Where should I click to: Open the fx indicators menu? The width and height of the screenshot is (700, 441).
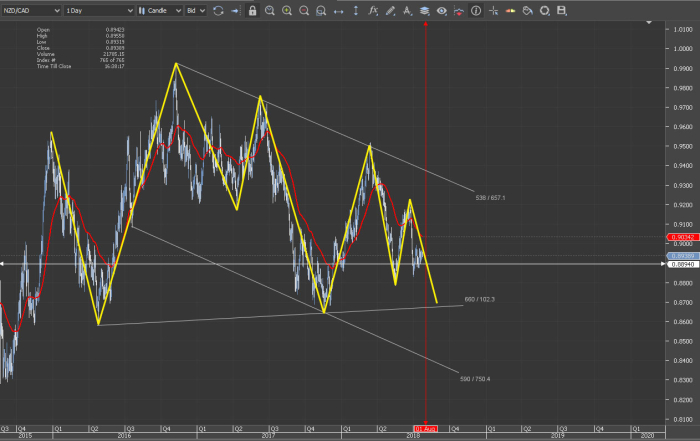[x=373, y=11]
